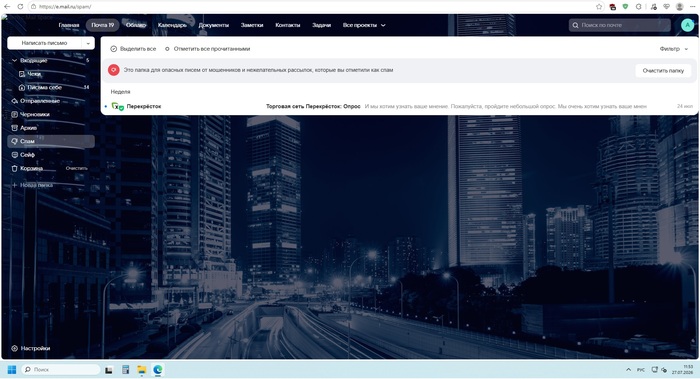The width and height of the screenshot is (700, 379).
Task: Mark all read via Отметить все прочитанными
Action: point(208,49)
